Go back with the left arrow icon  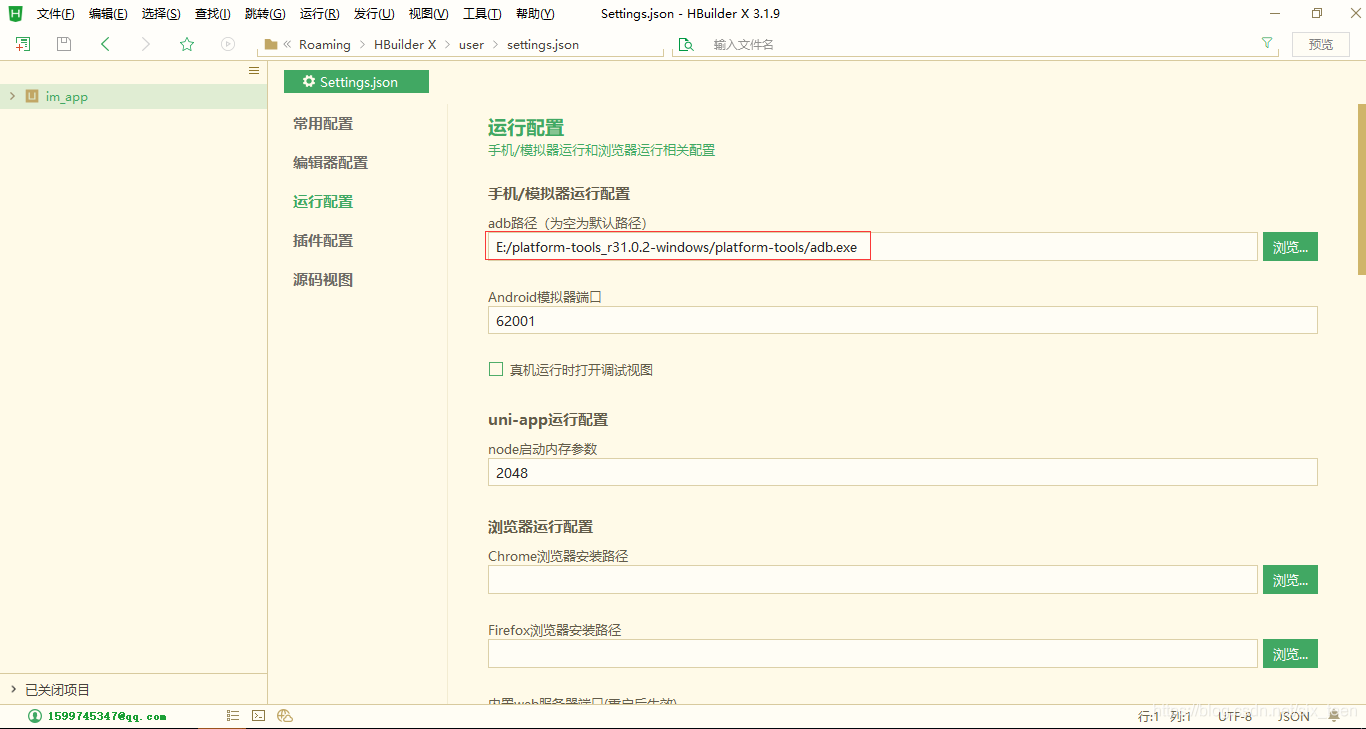(x=105, y=44)
